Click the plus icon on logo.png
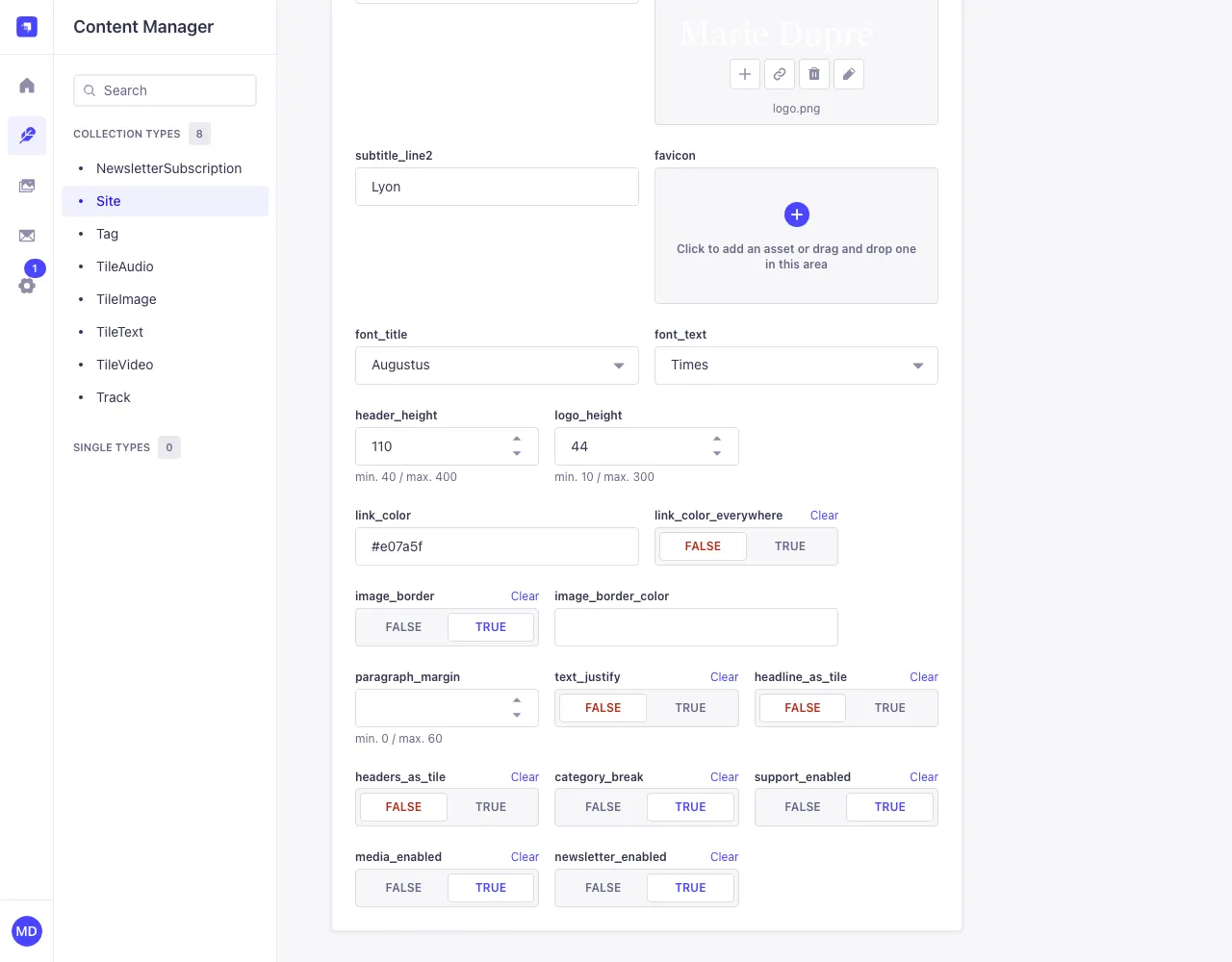The width and height of the screenshot is (1232, 962). tap(745, 74)
